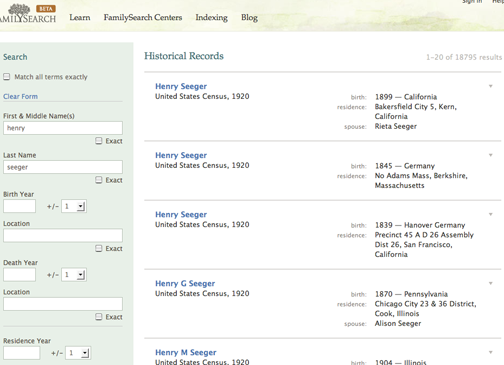The image size is (504, 365).
Task: Open the Learn menu item
Action: coord(80,17)
